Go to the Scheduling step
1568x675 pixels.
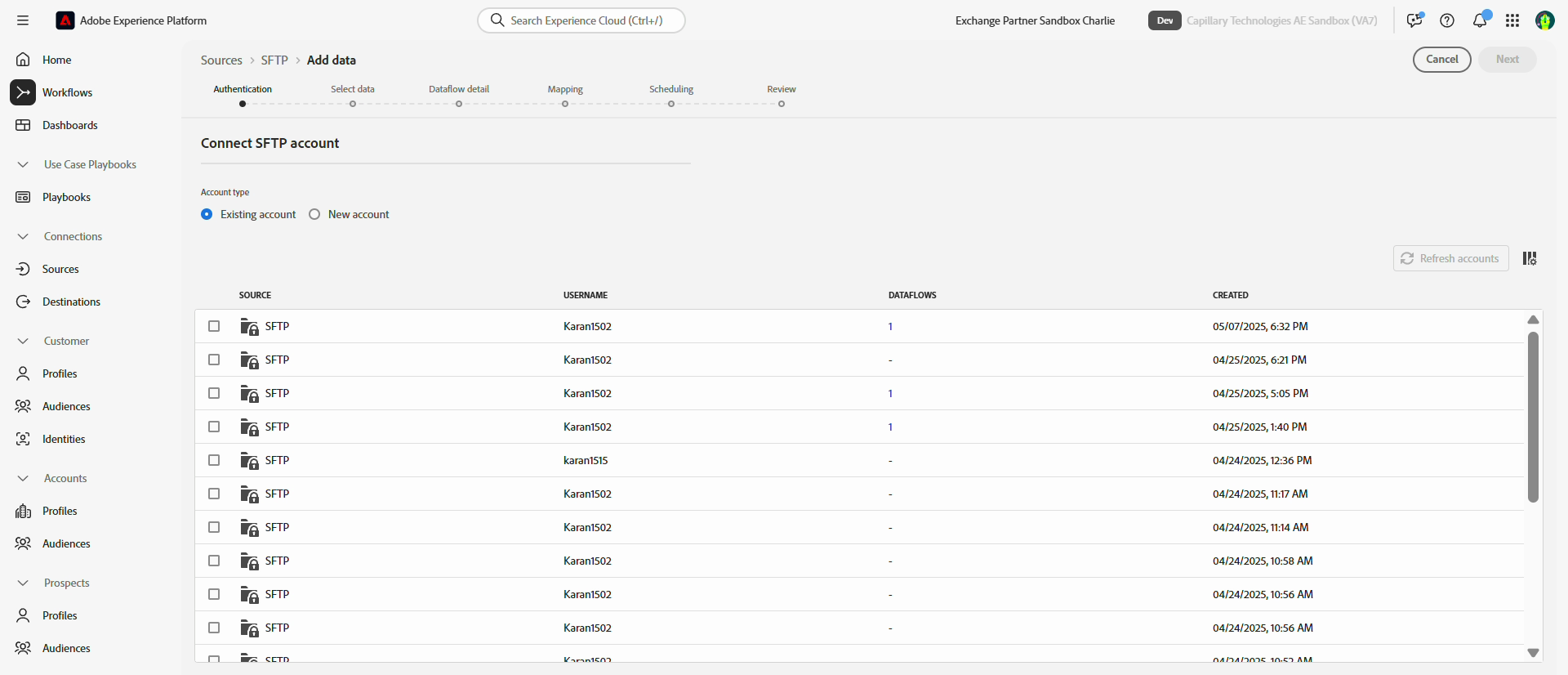(x=671, y=96)
